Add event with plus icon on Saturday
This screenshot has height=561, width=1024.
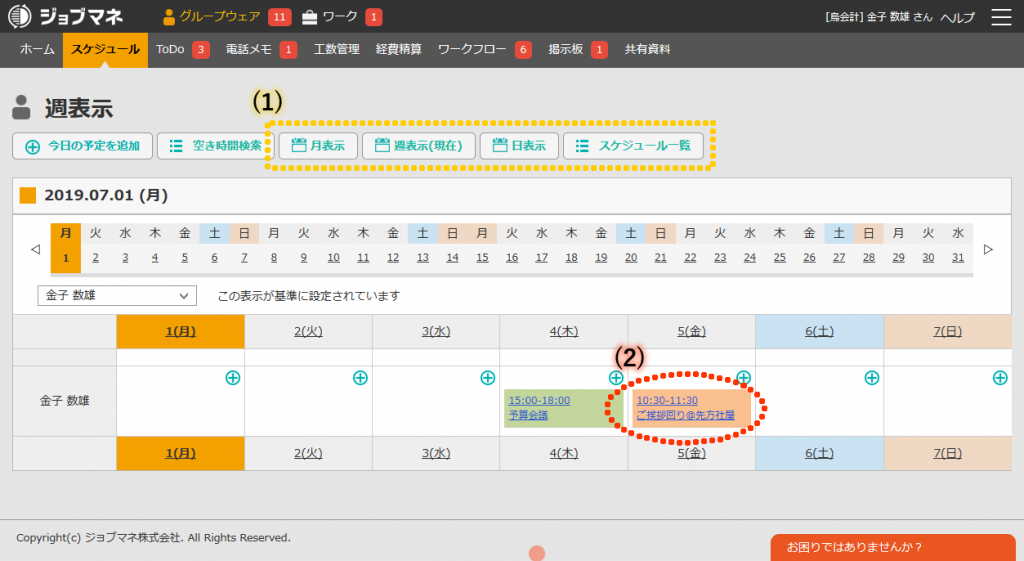coord(871,377)
